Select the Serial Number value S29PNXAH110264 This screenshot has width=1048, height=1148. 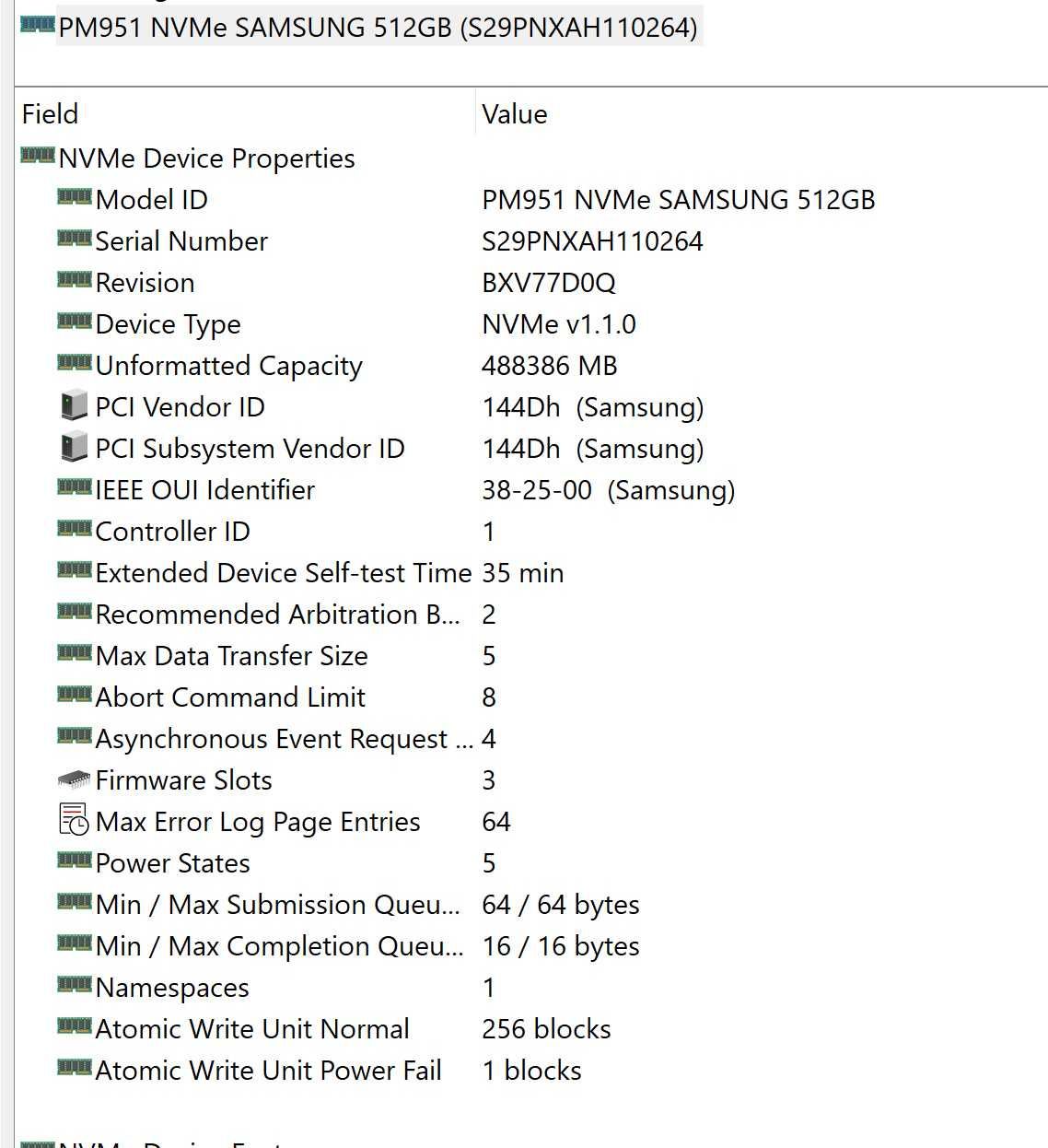(592, 241)
